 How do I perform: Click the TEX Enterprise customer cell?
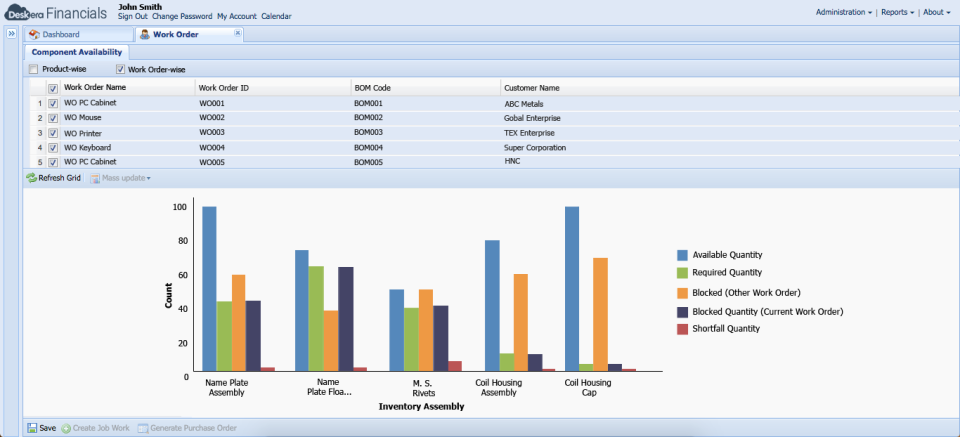coord(529,133)
